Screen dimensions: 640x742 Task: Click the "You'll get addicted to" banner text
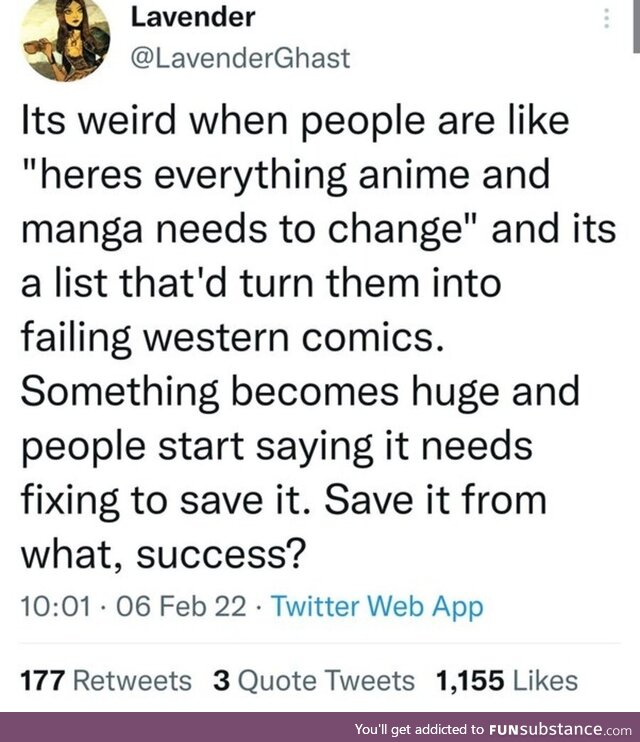click(419, 729)
